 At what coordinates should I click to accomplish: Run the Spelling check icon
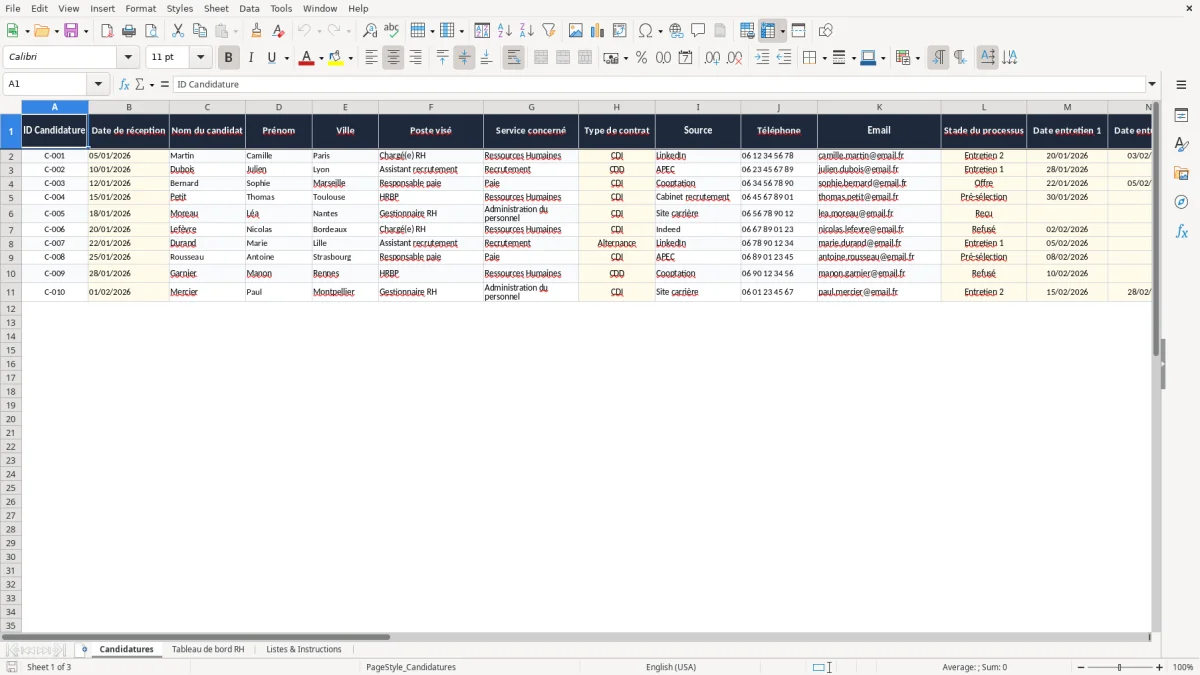391,31
